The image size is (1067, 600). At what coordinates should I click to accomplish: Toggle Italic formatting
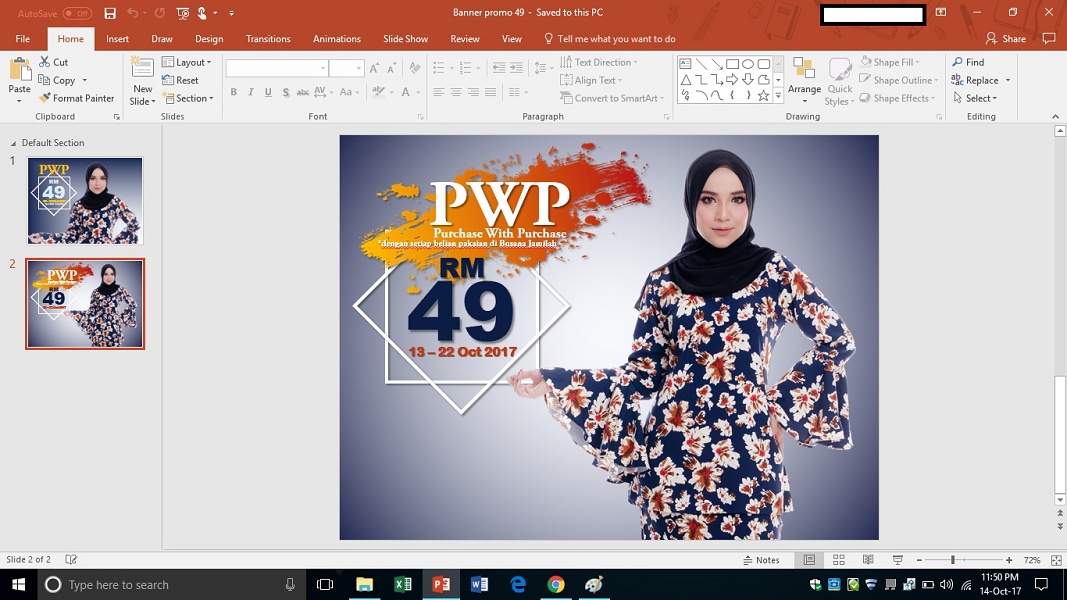250,92
